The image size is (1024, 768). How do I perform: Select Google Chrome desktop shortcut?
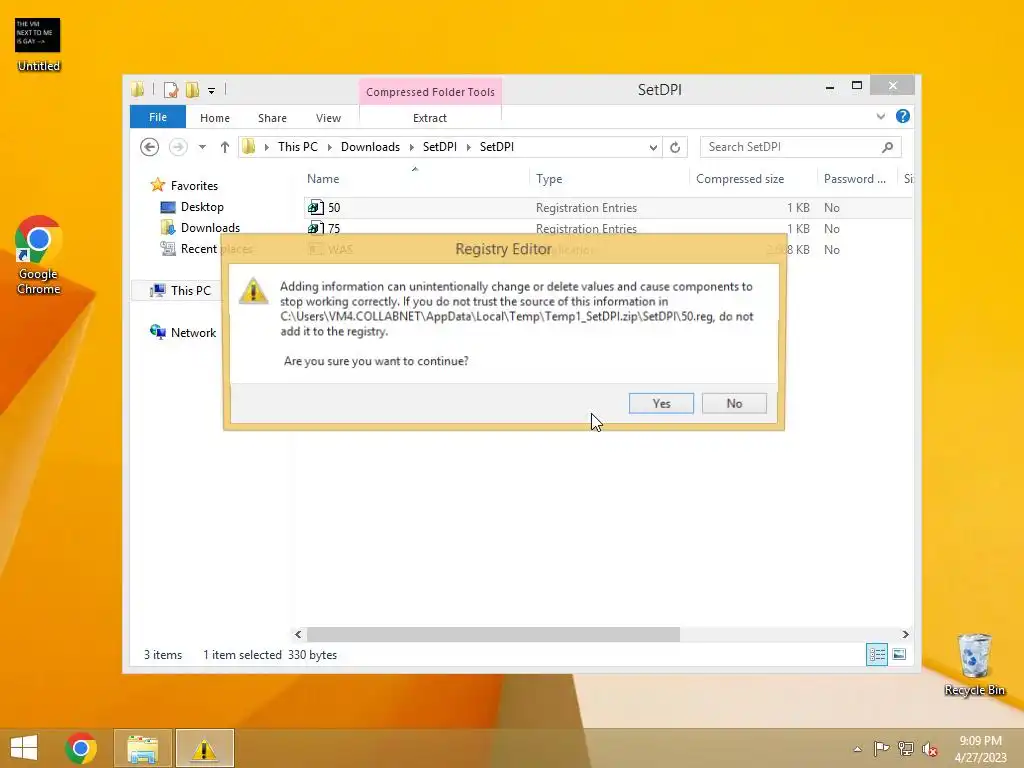(39, 255)
